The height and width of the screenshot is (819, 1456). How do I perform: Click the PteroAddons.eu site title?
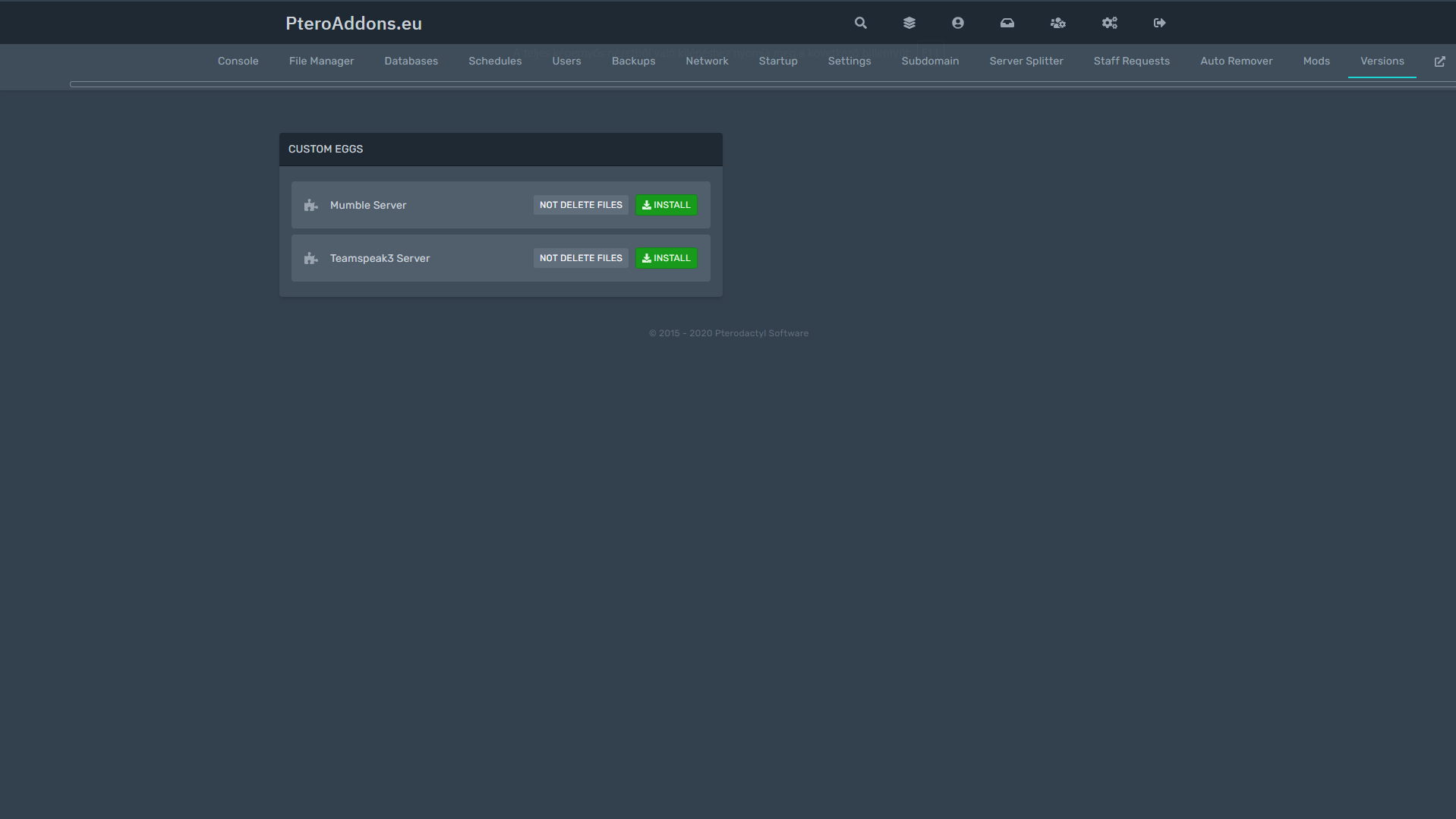pyautogui.click(x=353, y=24)
